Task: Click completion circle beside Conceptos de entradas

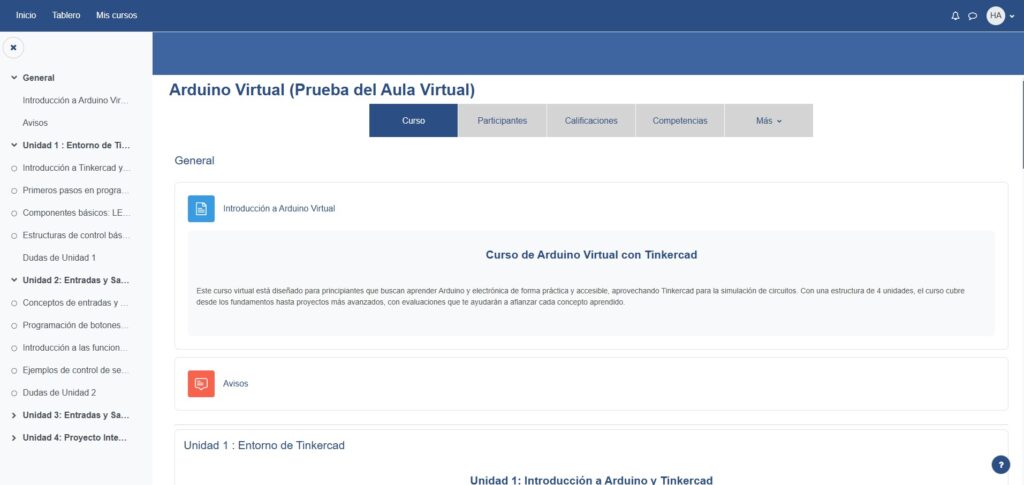Action: (x=14, y=304)
